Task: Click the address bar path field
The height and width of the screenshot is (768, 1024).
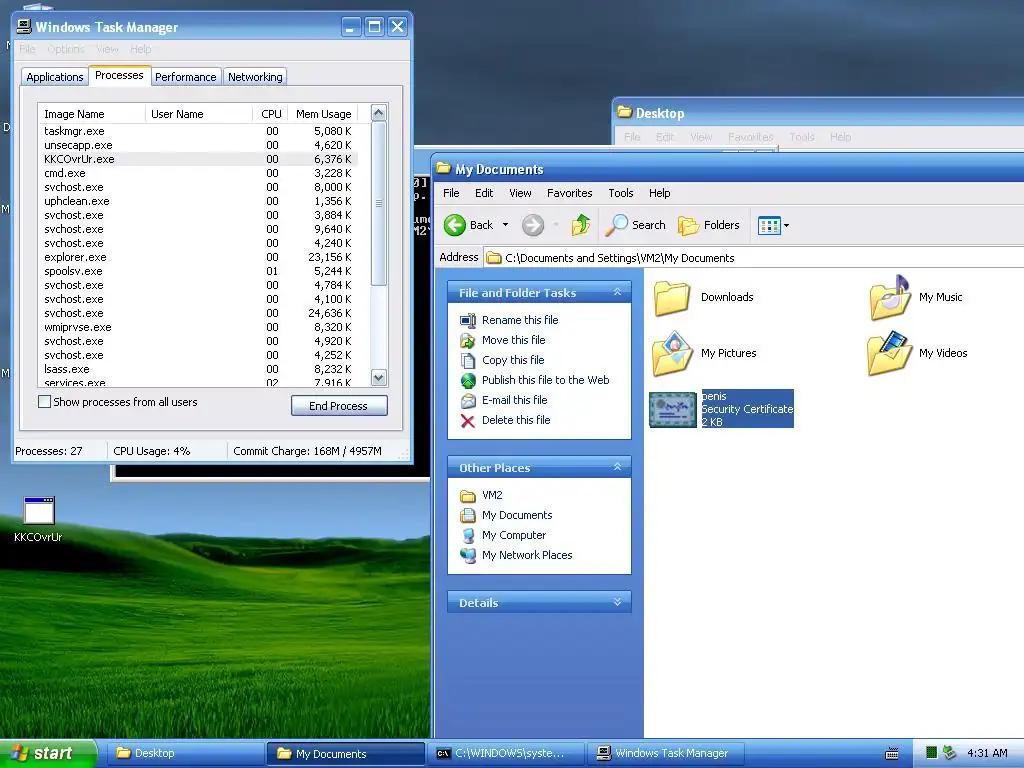Action: [x=754, y=258]
